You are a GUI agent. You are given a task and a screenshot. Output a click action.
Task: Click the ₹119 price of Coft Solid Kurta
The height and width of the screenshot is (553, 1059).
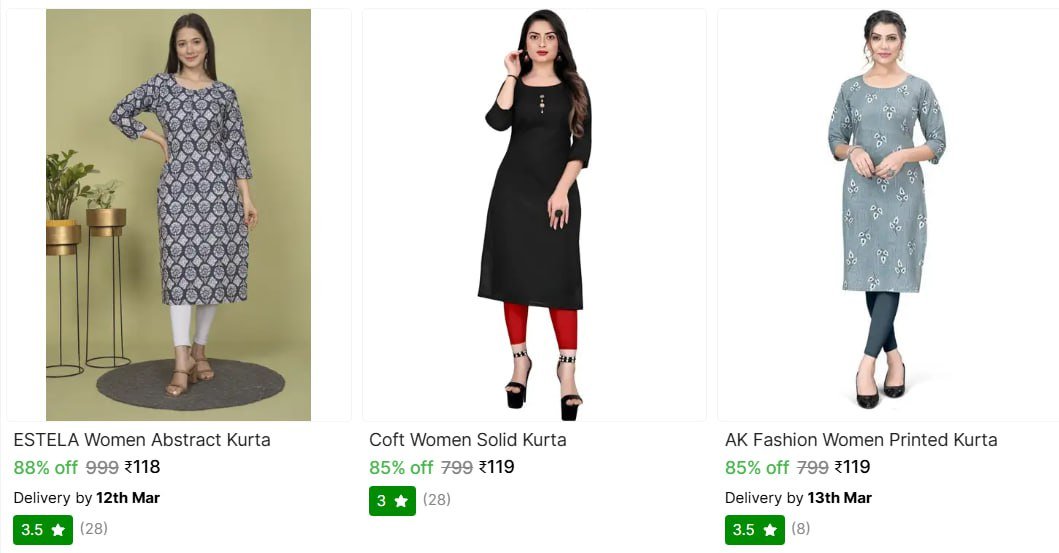[x=497, y=467]
